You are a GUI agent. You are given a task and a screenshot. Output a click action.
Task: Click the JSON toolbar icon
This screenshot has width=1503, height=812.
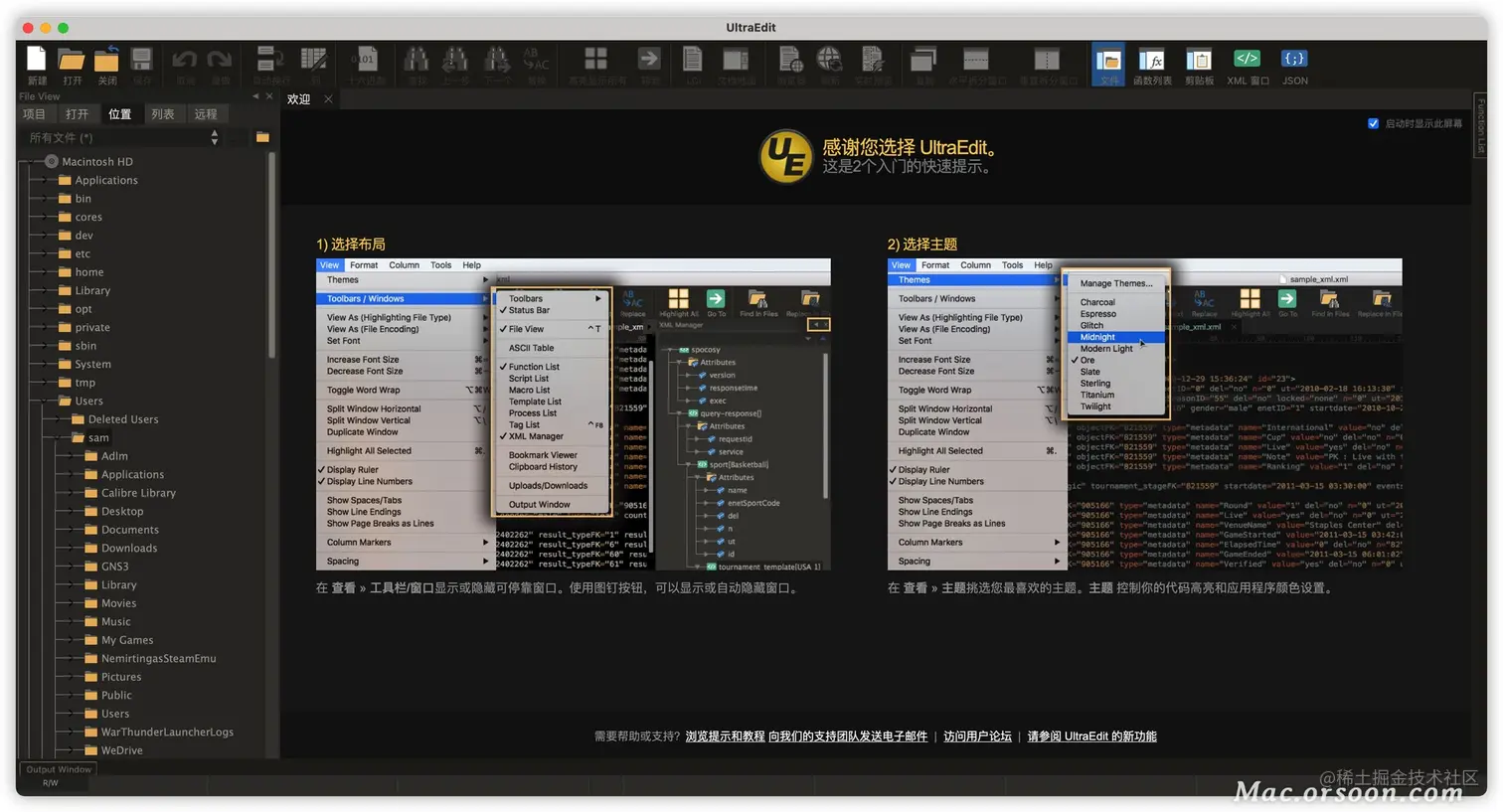tap(1294, 65)
